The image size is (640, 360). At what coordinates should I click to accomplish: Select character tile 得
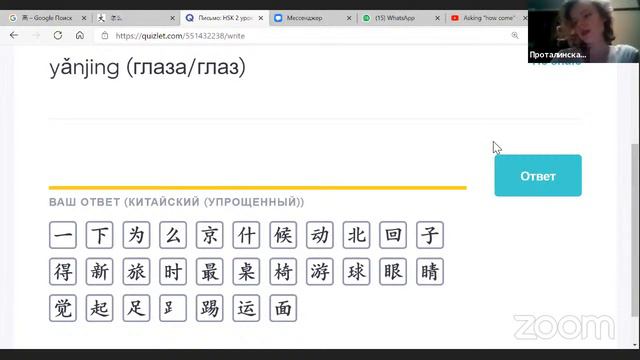click(63, 271)
